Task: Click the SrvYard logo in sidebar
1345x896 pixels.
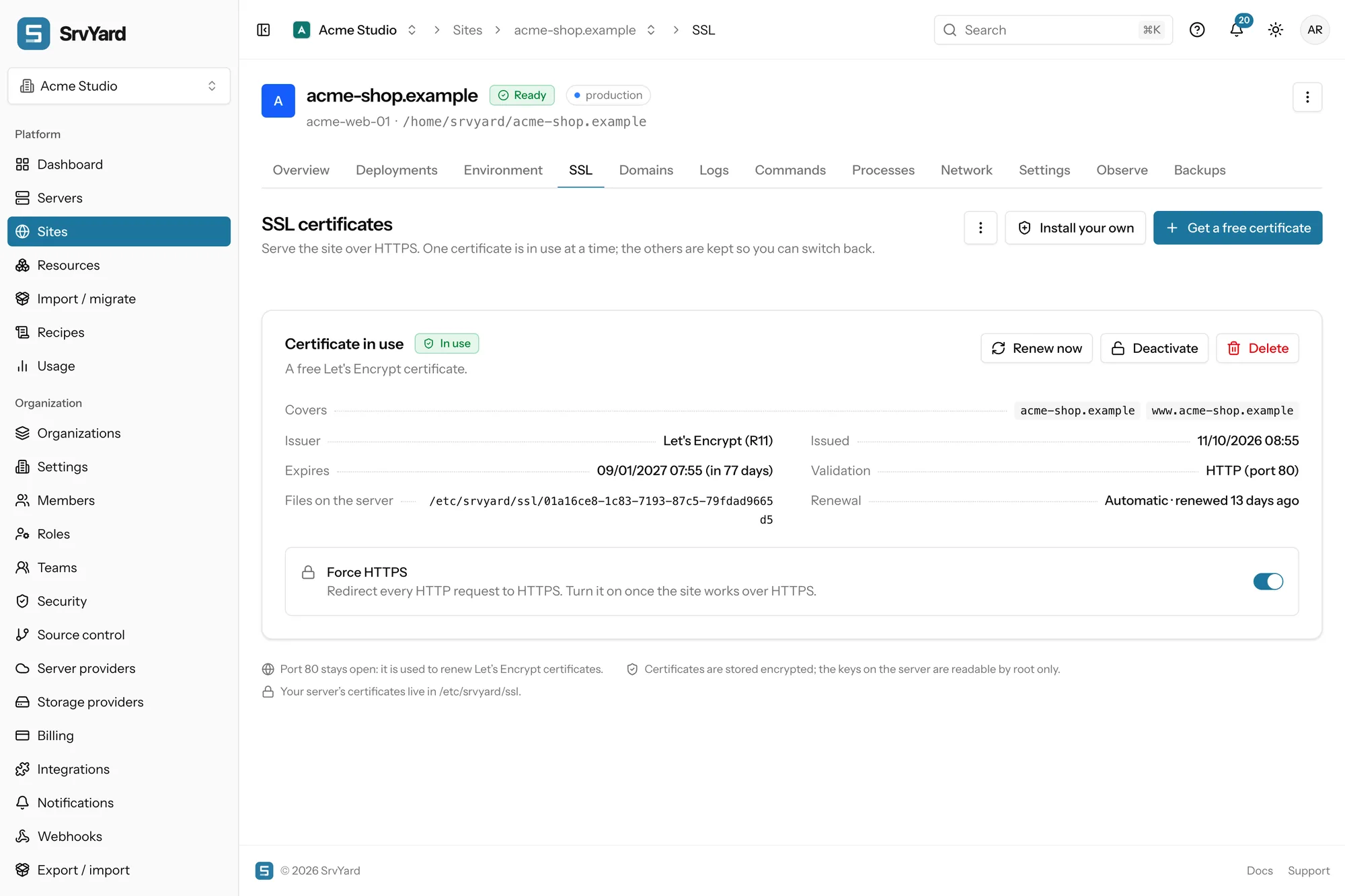Action: 72,34
